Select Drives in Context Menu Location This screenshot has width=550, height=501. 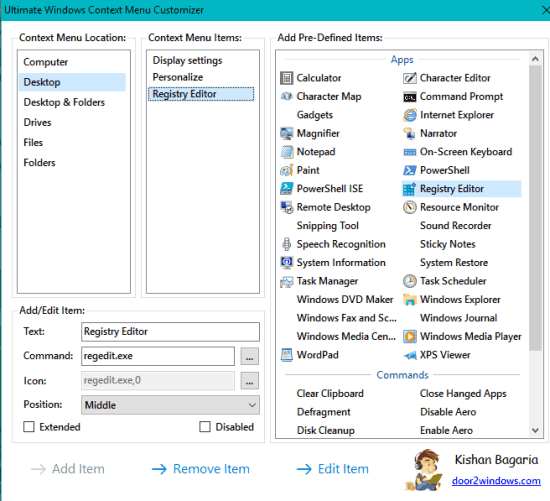(x=72, y=122)
